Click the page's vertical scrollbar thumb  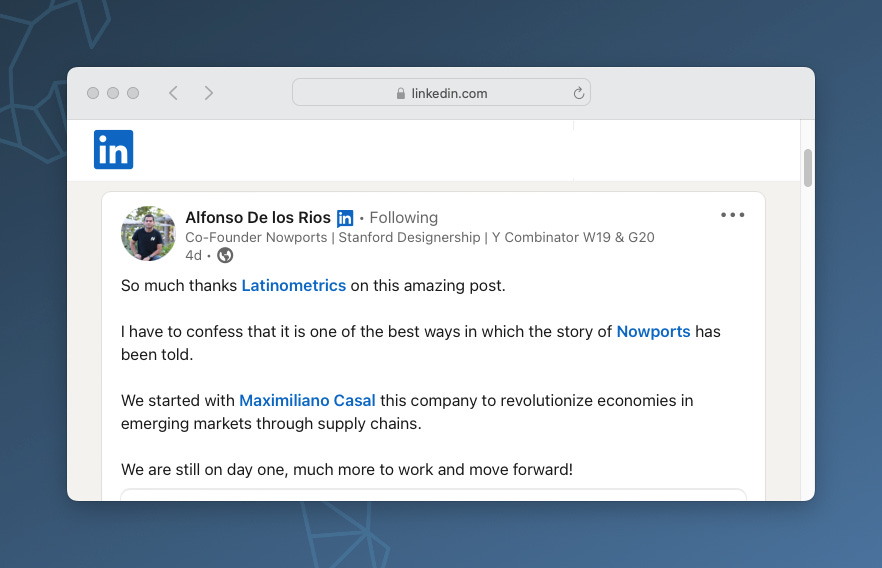(808, 168)
